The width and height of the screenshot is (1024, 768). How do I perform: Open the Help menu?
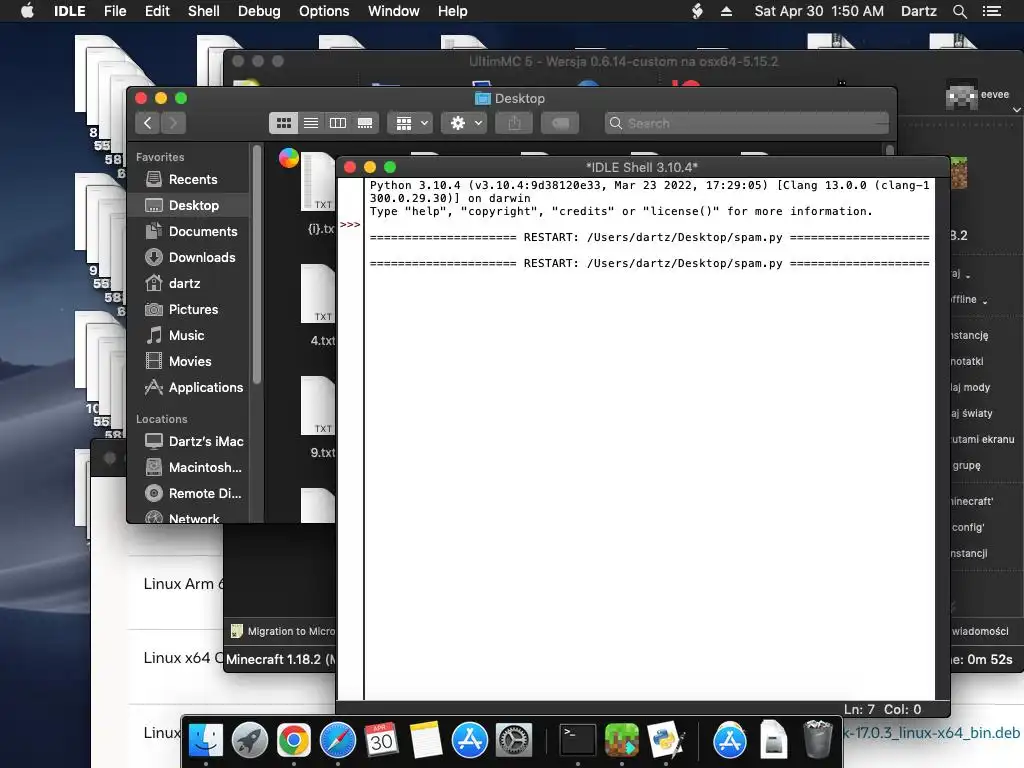[453, 11]
